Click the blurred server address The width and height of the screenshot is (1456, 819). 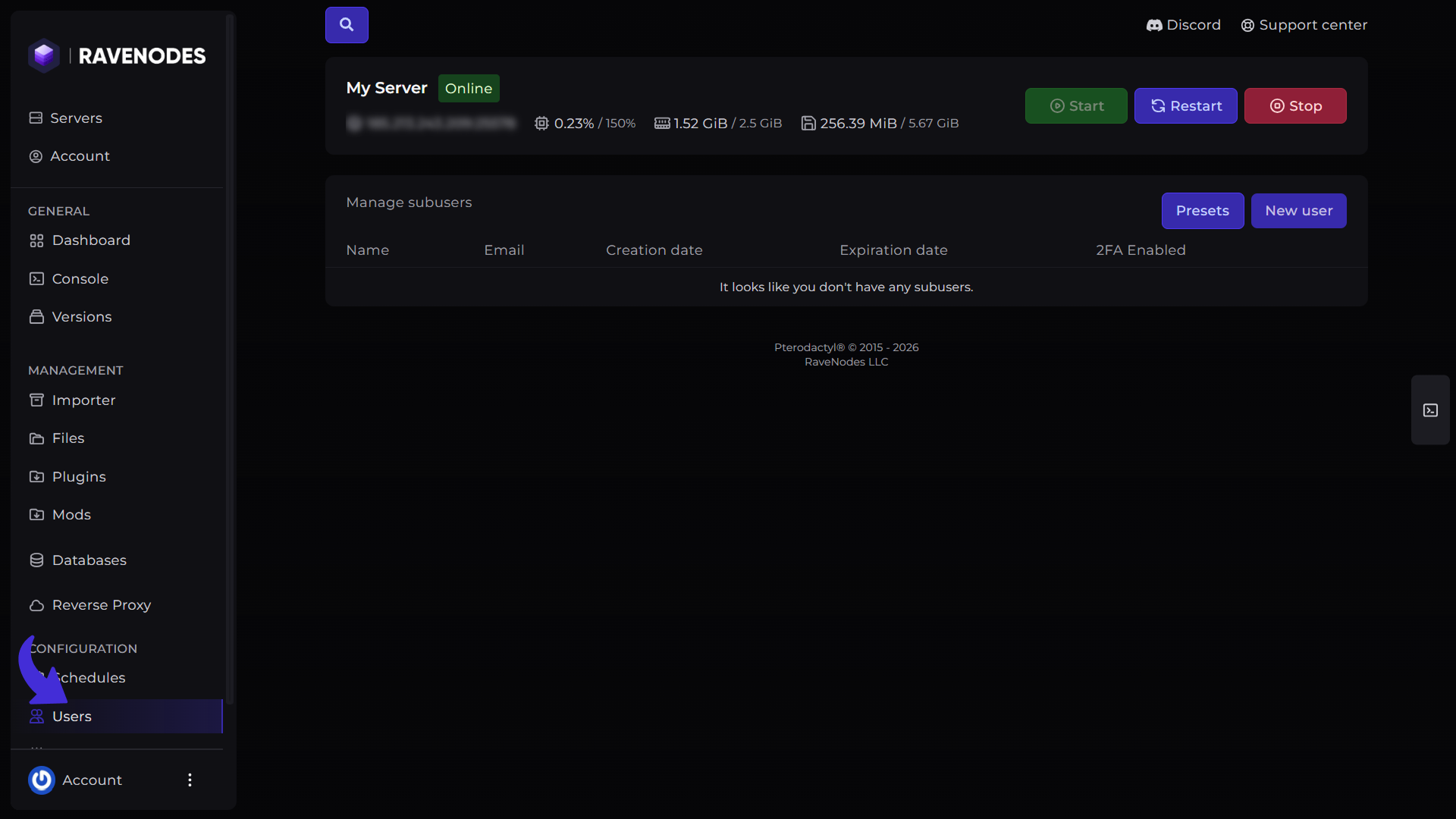tap(431, 124)
